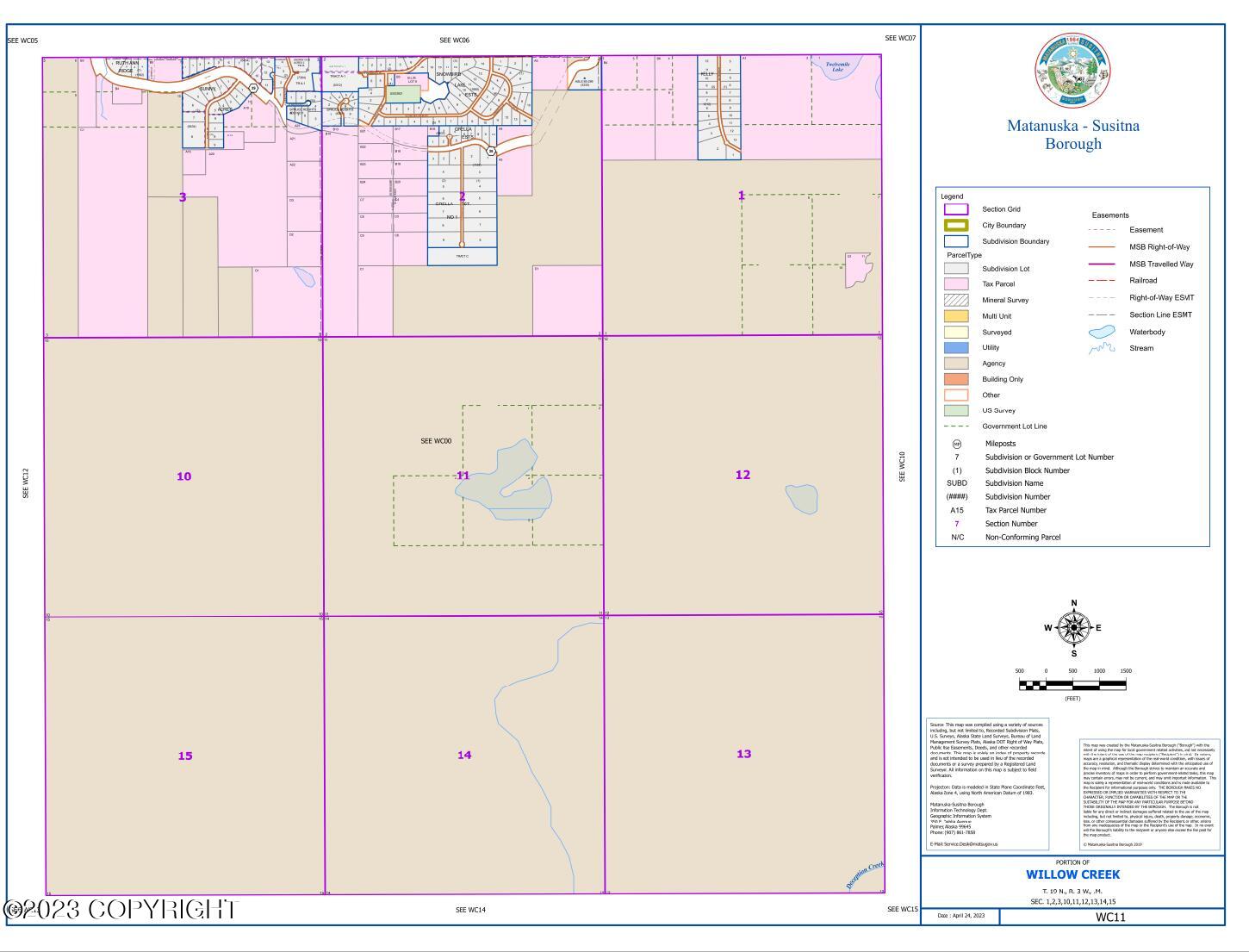Click the 'Non-Conforming Parcel' legend entry
Screen dimensions: 1249x952
click(x=1022, y=538)
